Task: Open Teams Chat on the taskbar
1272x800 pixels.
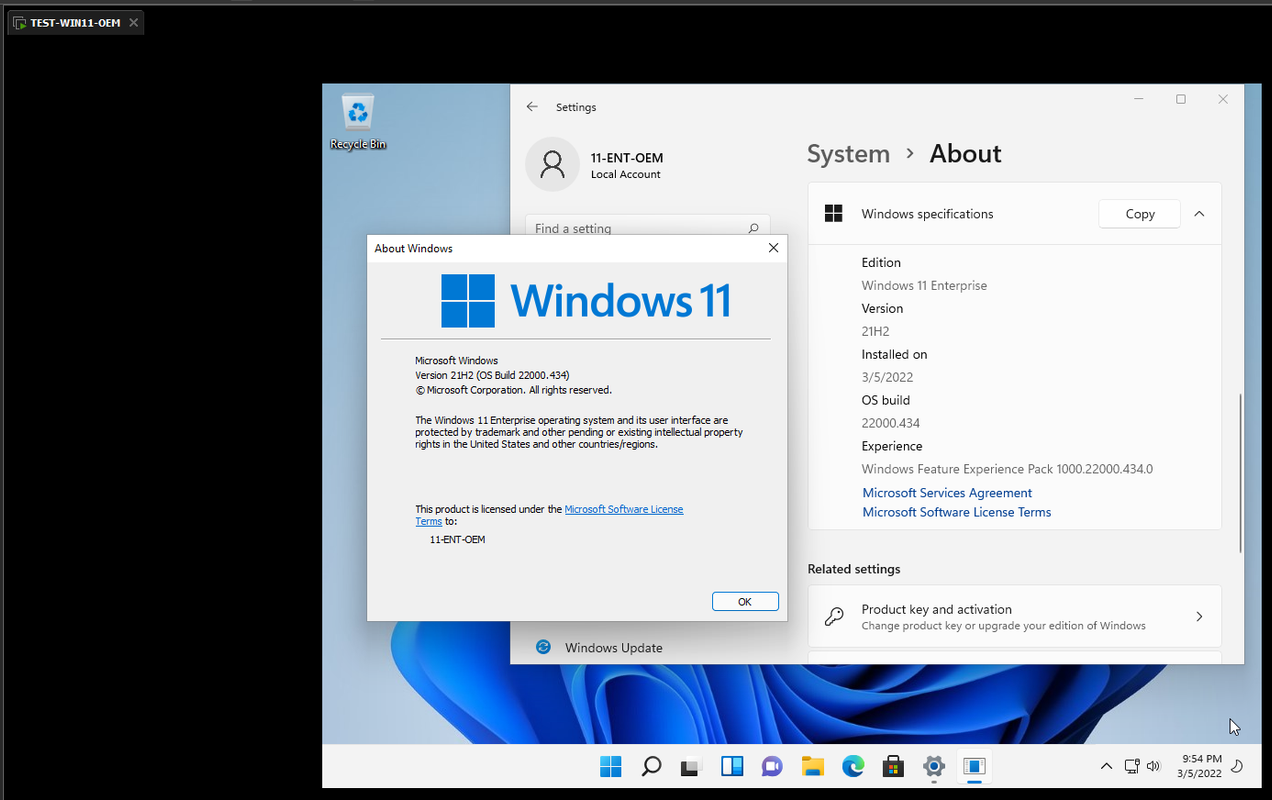Action: coord(772,767)
